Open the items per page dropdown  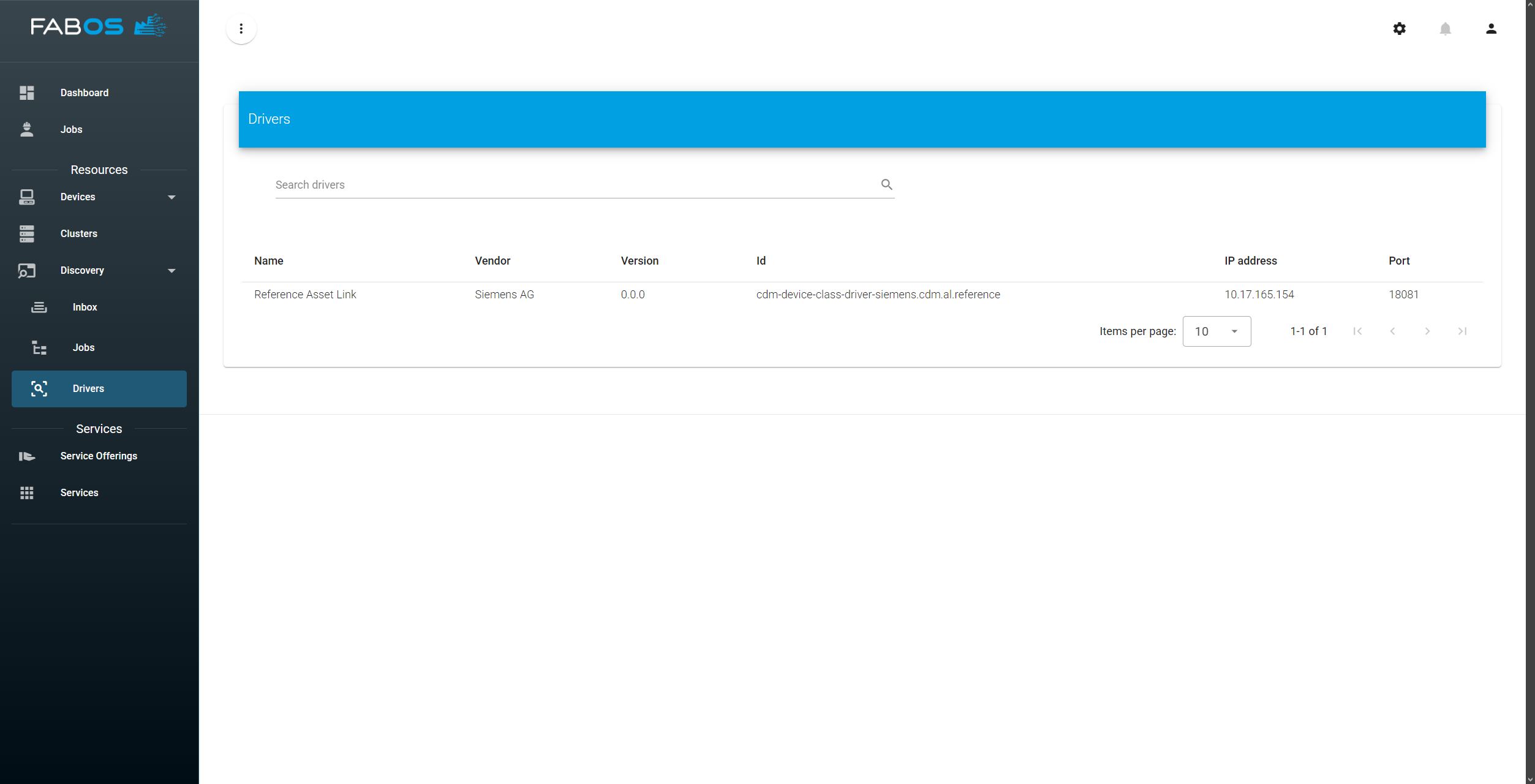pos(1216,331)
